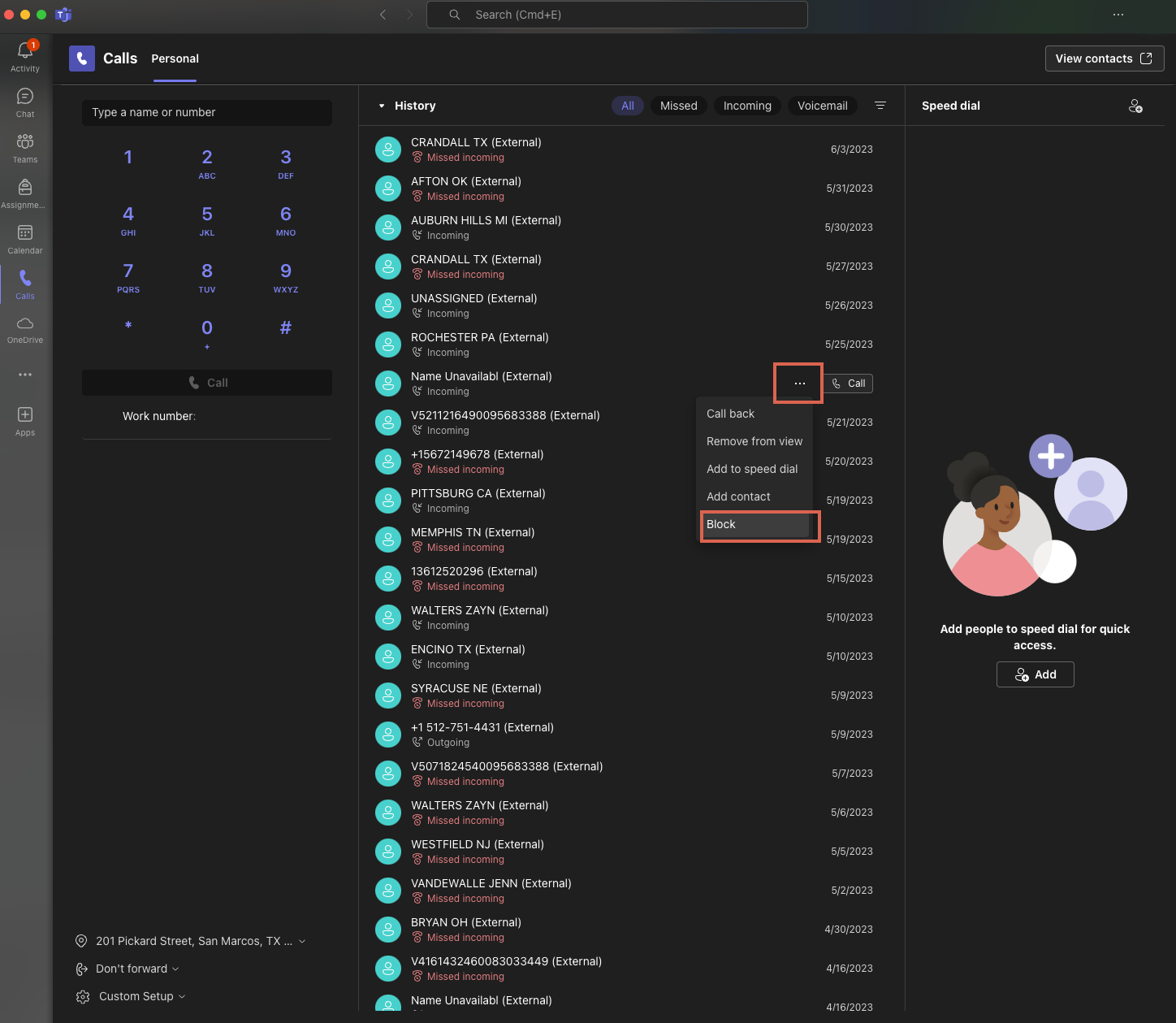Screen dimensions: 1176x1023
Task: Choose Remove from view menu item
Action: (754, 441)
